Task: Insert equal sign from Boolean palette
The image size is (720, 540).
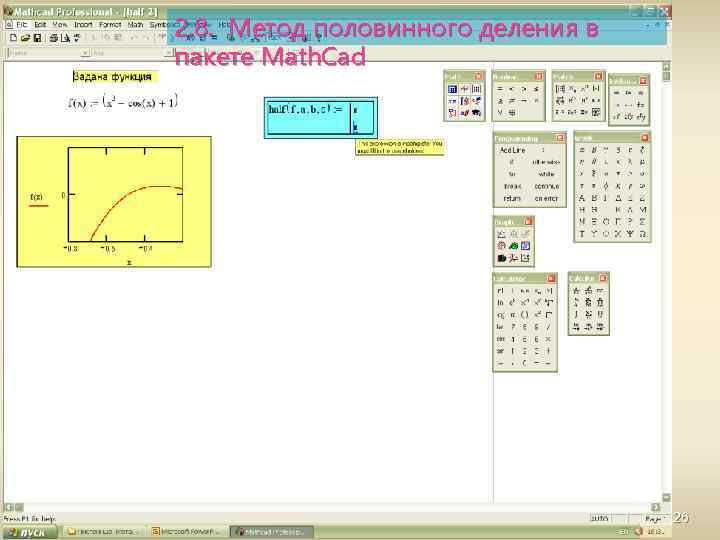Action: 500,89
